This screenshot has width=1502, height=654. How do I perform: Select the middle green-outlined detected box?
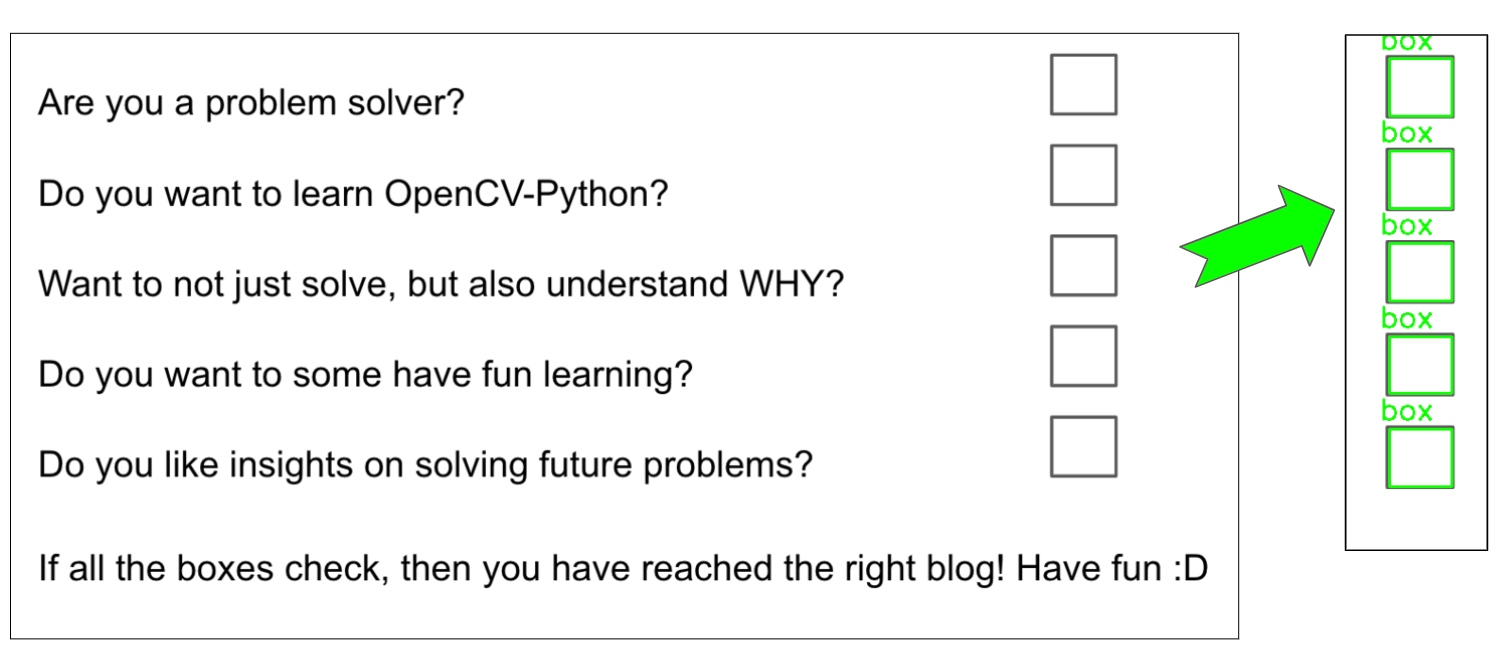[x=1419, y=272]
